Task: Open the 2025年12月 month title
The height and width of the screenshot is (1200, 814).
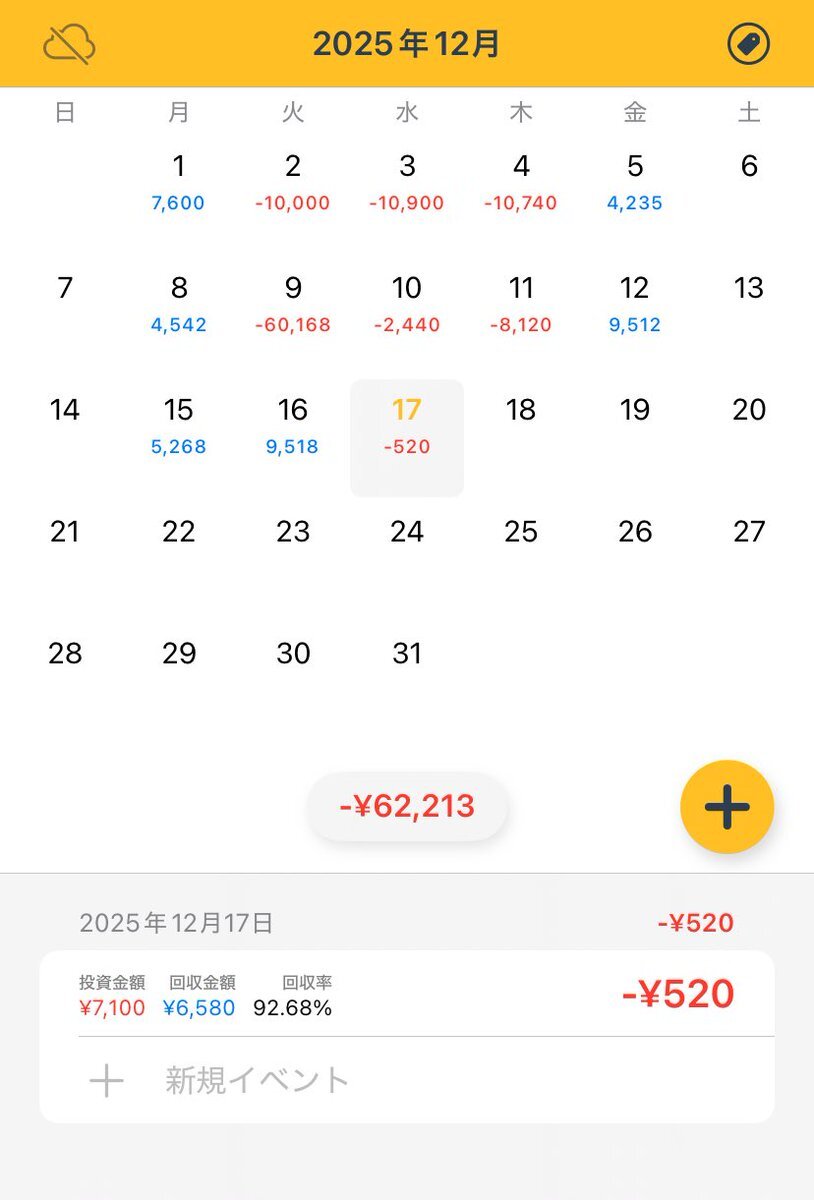Action: [x=406, y=44]
